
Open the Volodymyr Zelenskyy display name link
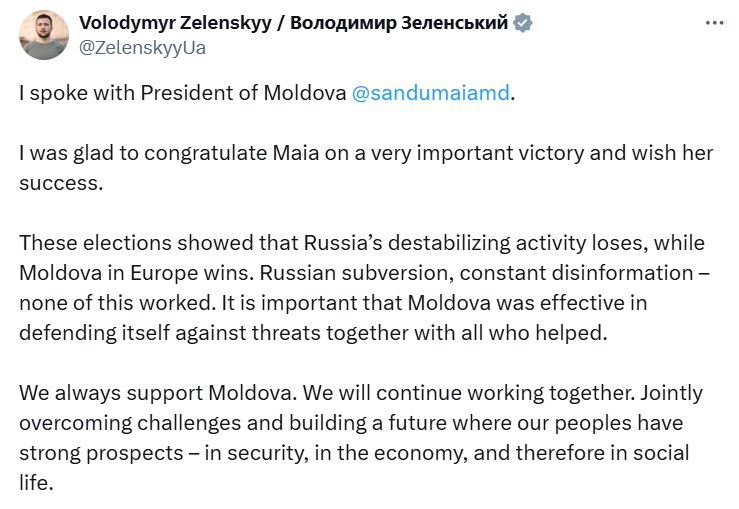(175, 23)
